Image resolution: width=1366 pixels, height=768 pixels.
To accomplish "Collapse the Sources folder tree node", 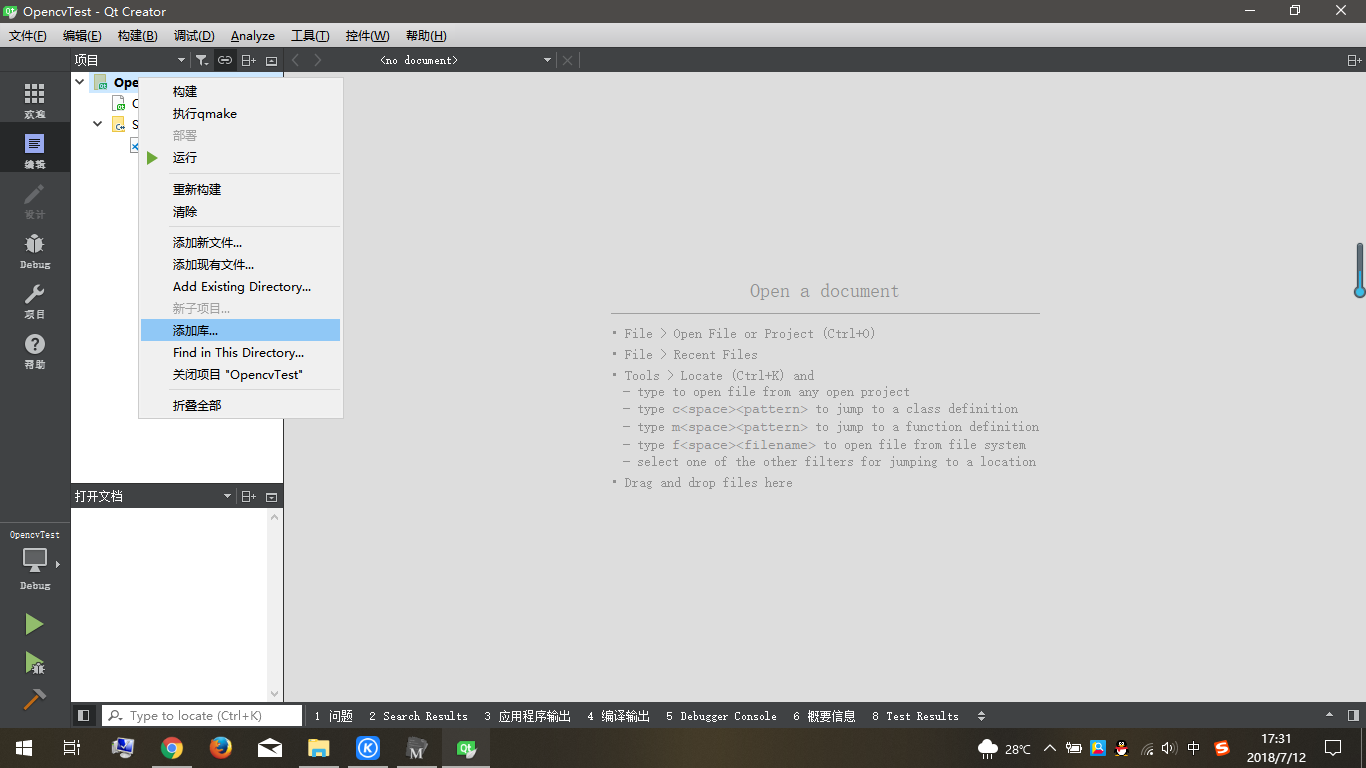I will coord(98,125).
